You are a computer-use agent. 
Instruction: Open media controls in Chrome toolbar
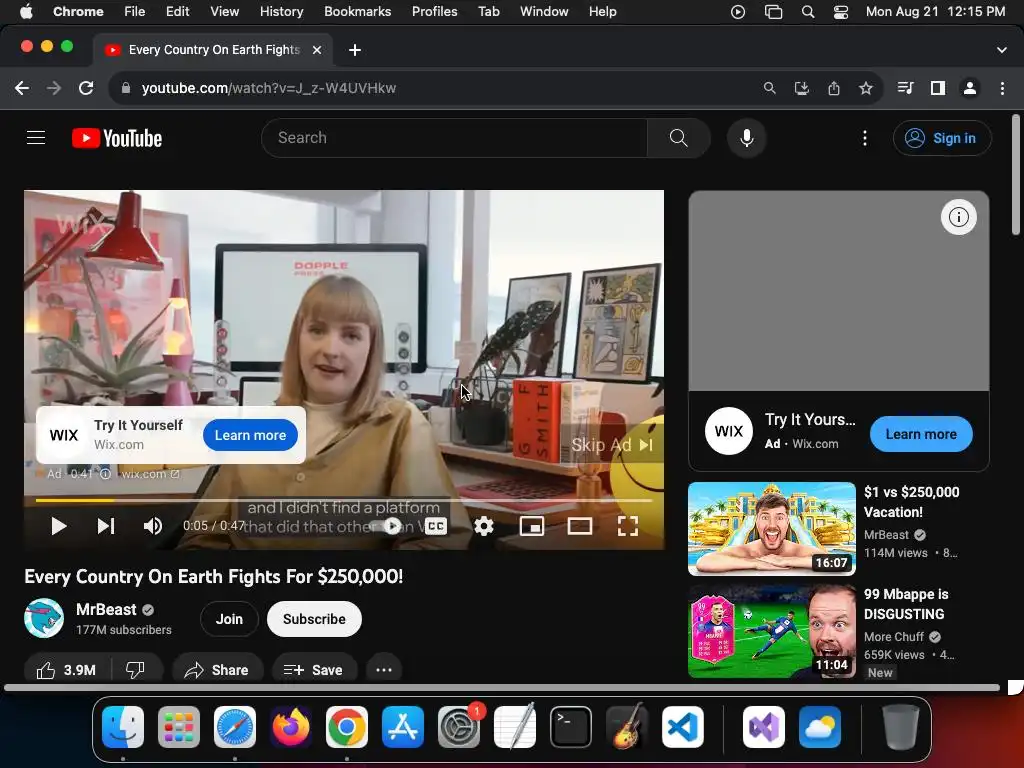(x=905, y=88)
